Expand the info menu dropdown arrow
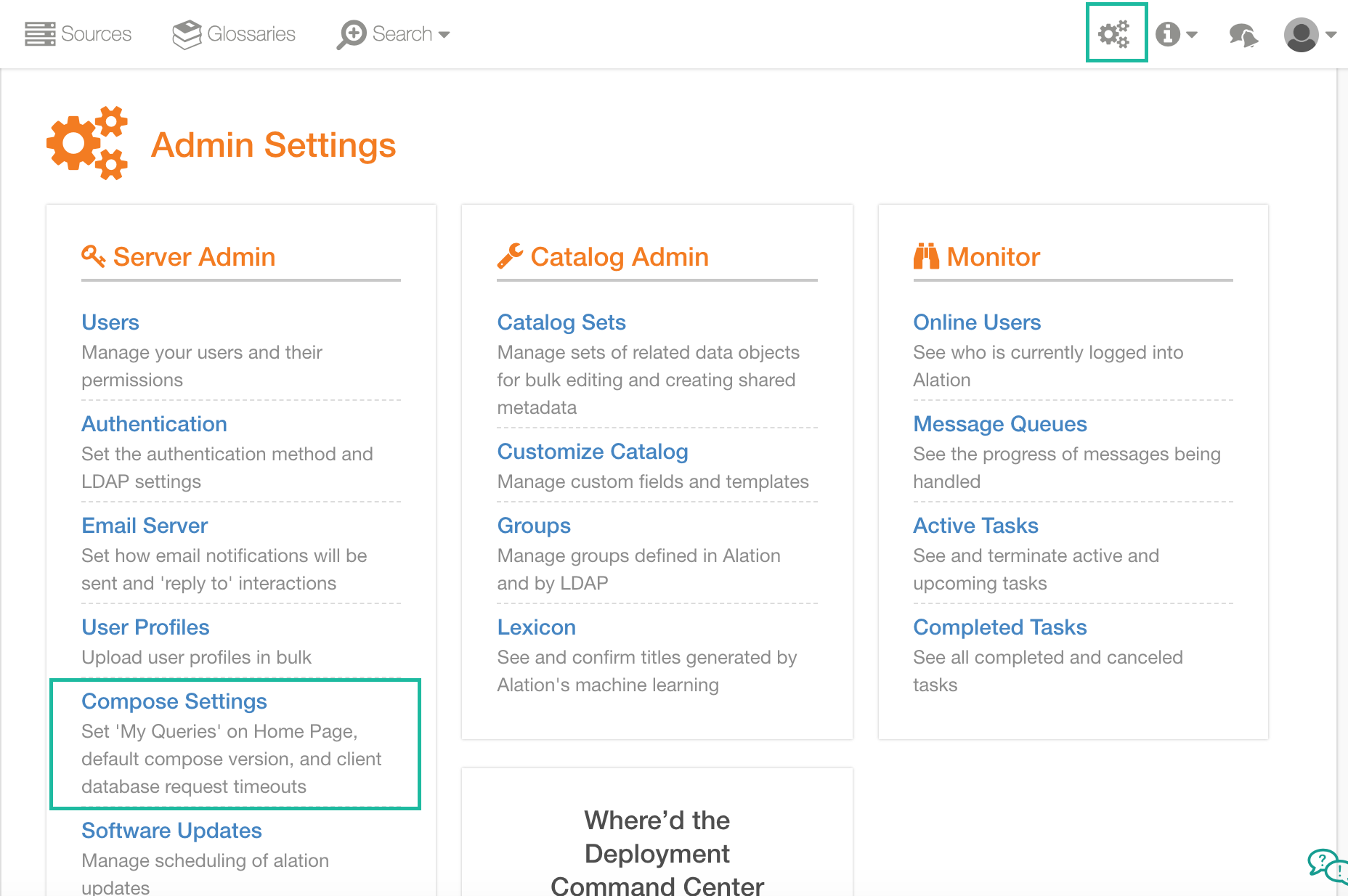Image resolution: width=1348 pixels, height=896 pixels. point(1192,35)
